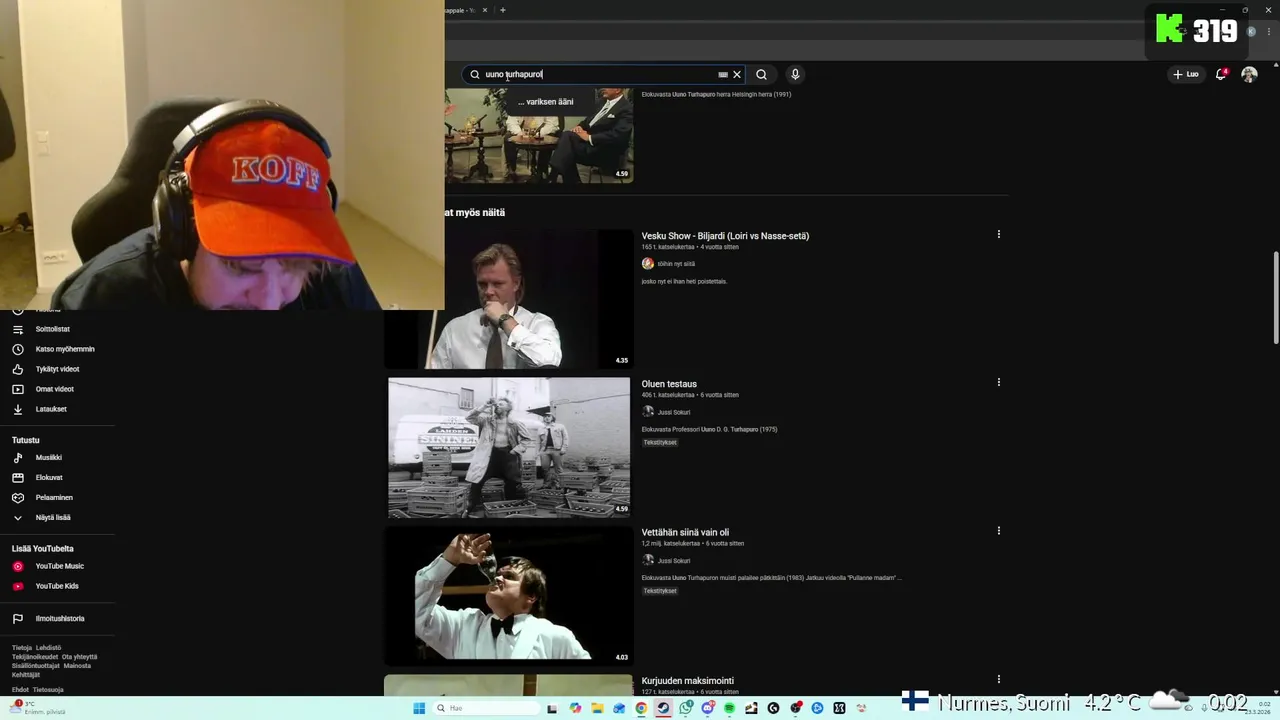Open Jussi Sokuri channel under Oluen testaus
The height and width of the screenshot is (720, 1280).
673,412
